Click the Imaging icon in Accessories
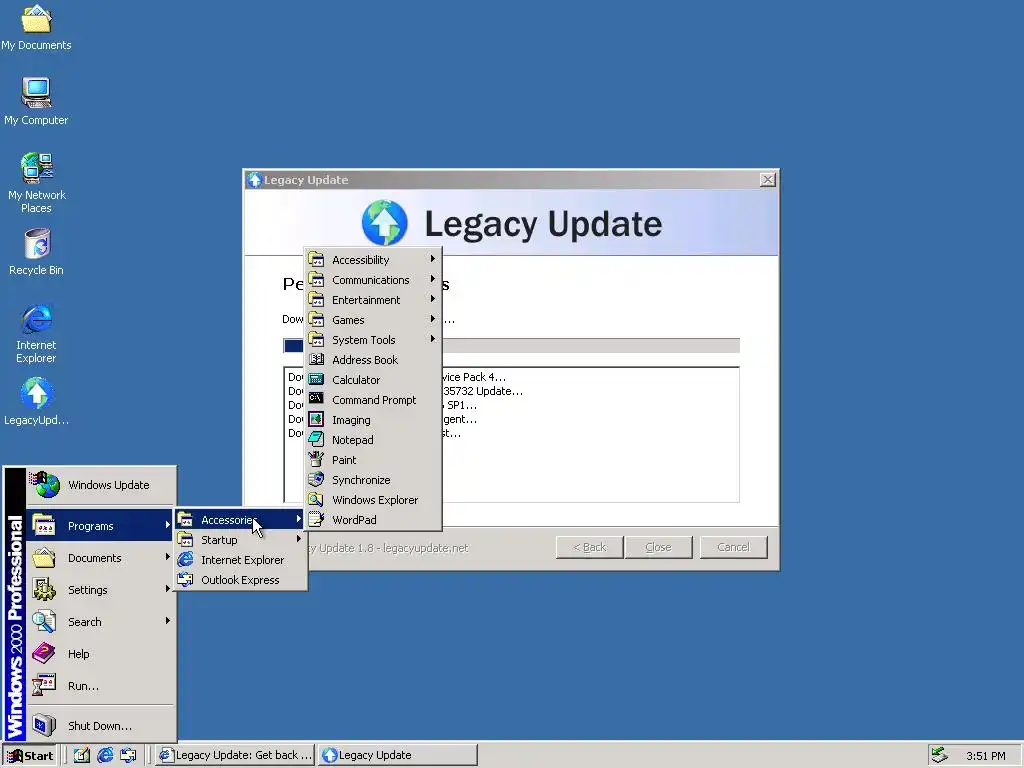Screen dimensions: 1024x768 316,419
